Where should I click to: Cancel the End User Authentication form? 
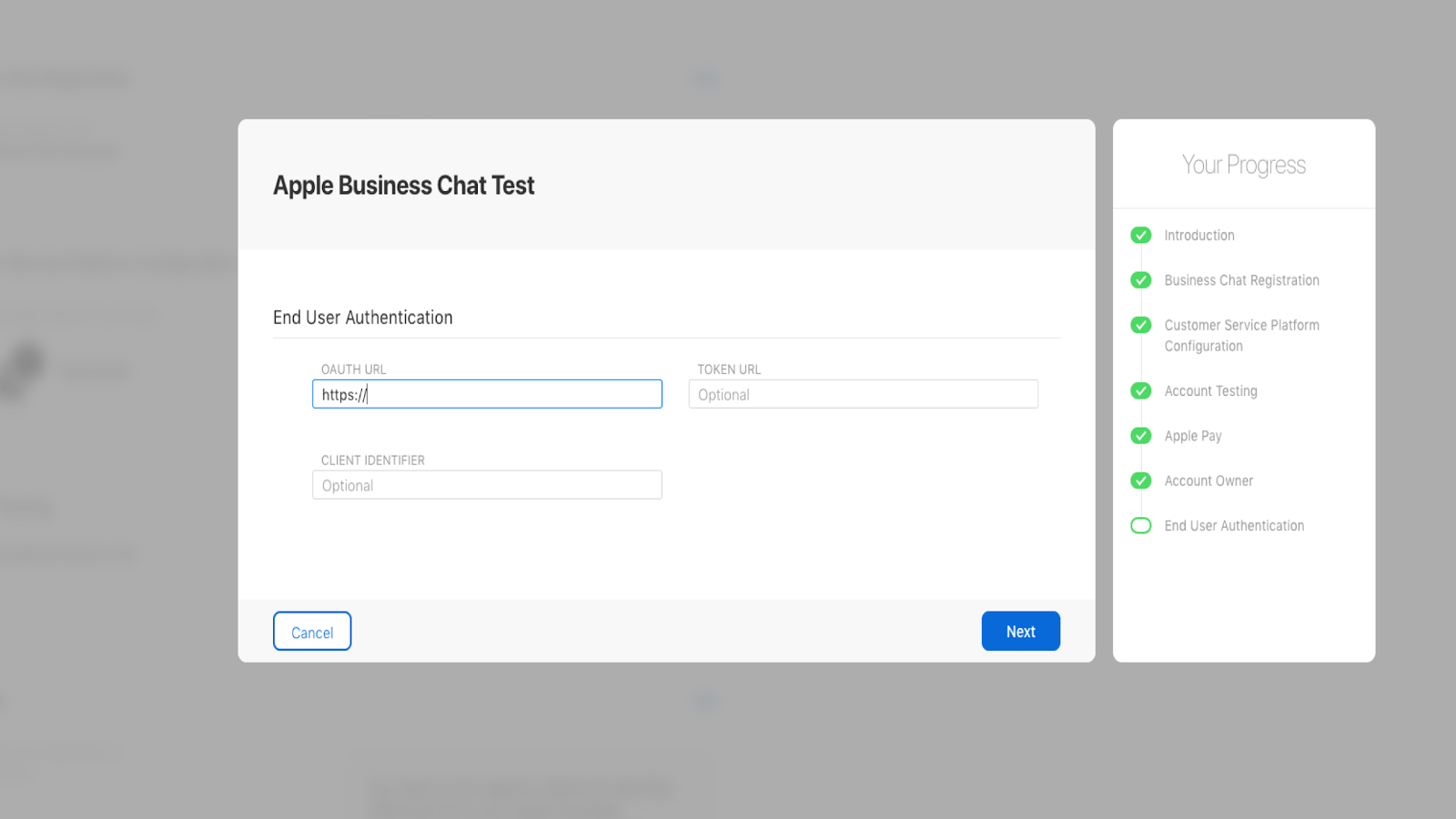[312, 631]
